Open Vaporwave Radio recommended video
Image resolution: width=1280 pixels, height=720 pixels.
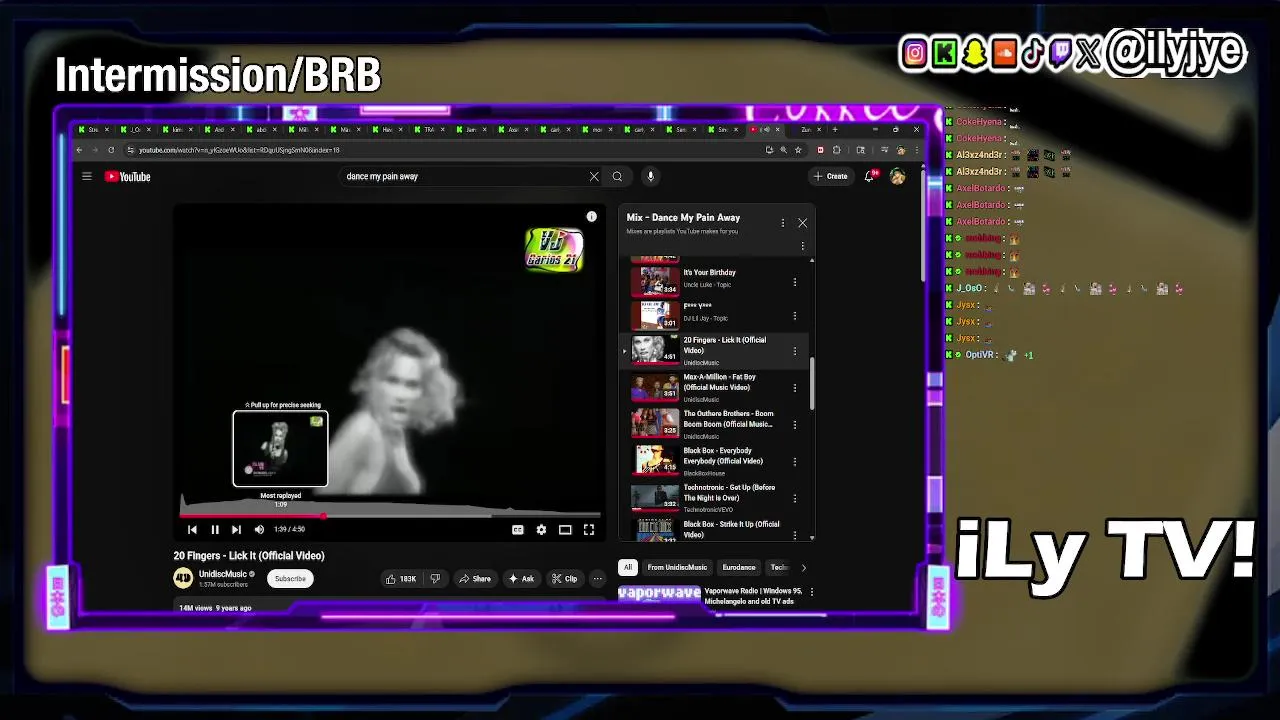click(711, 596)
